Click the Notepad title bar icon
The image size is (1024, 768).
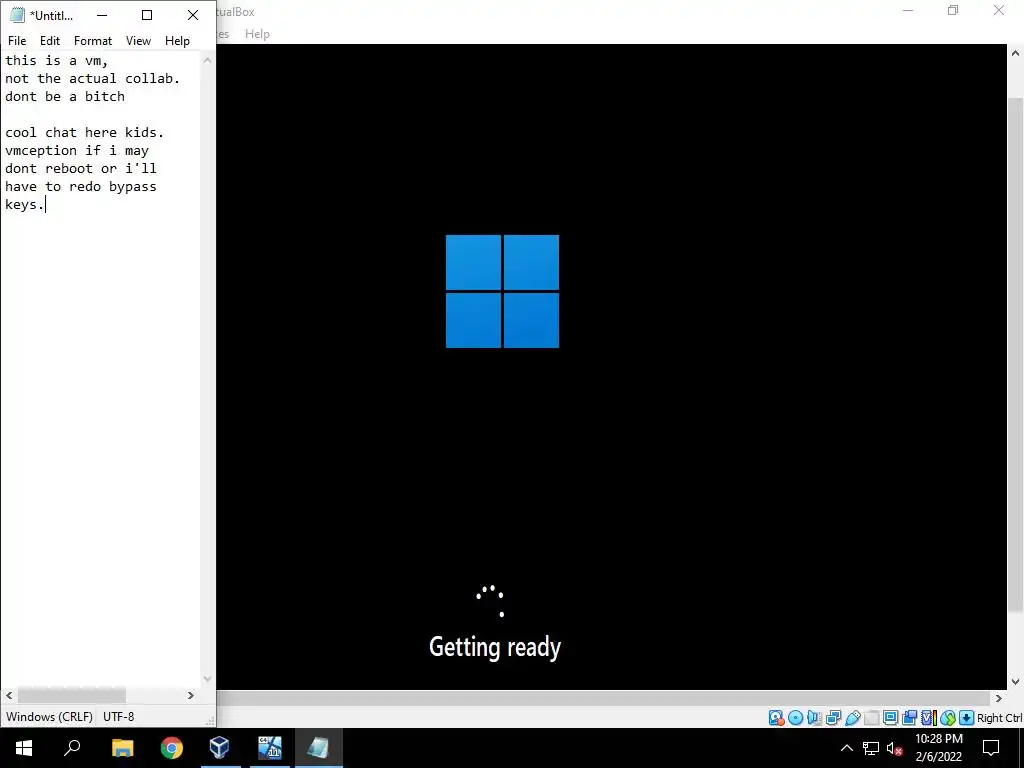coord(18,15)
